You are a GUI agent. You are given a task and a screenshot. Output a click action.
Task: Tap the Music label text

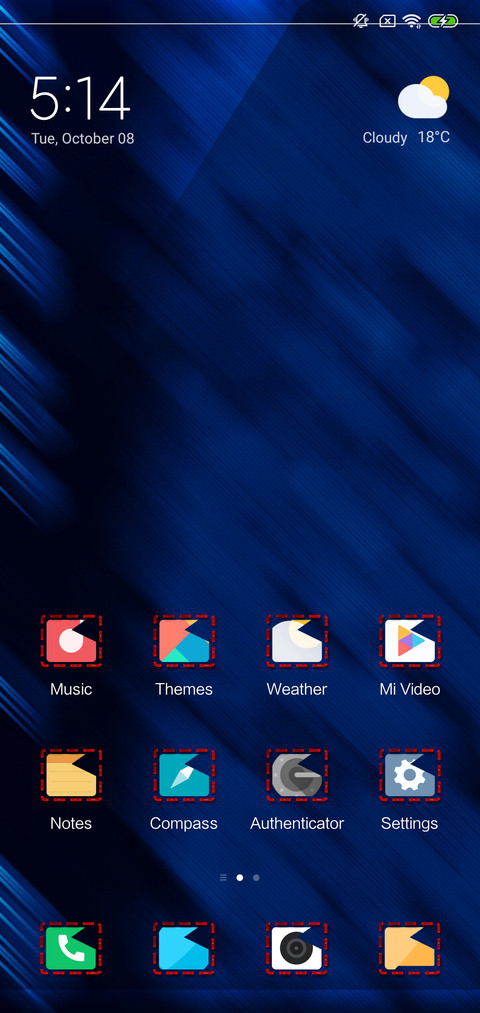point(71,689)
